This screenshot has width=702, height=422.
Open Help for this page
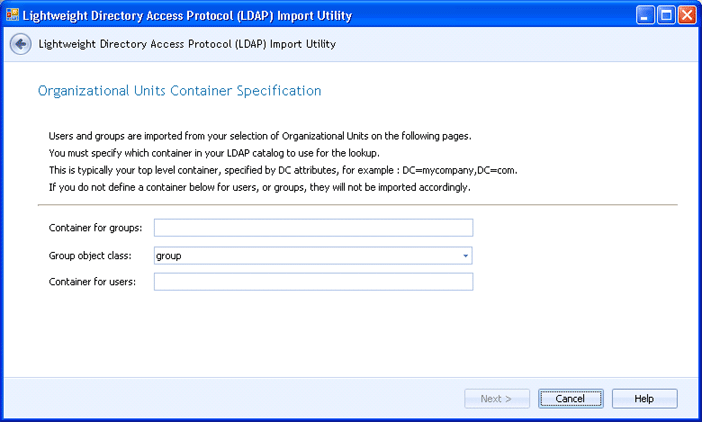coord(644,399)
